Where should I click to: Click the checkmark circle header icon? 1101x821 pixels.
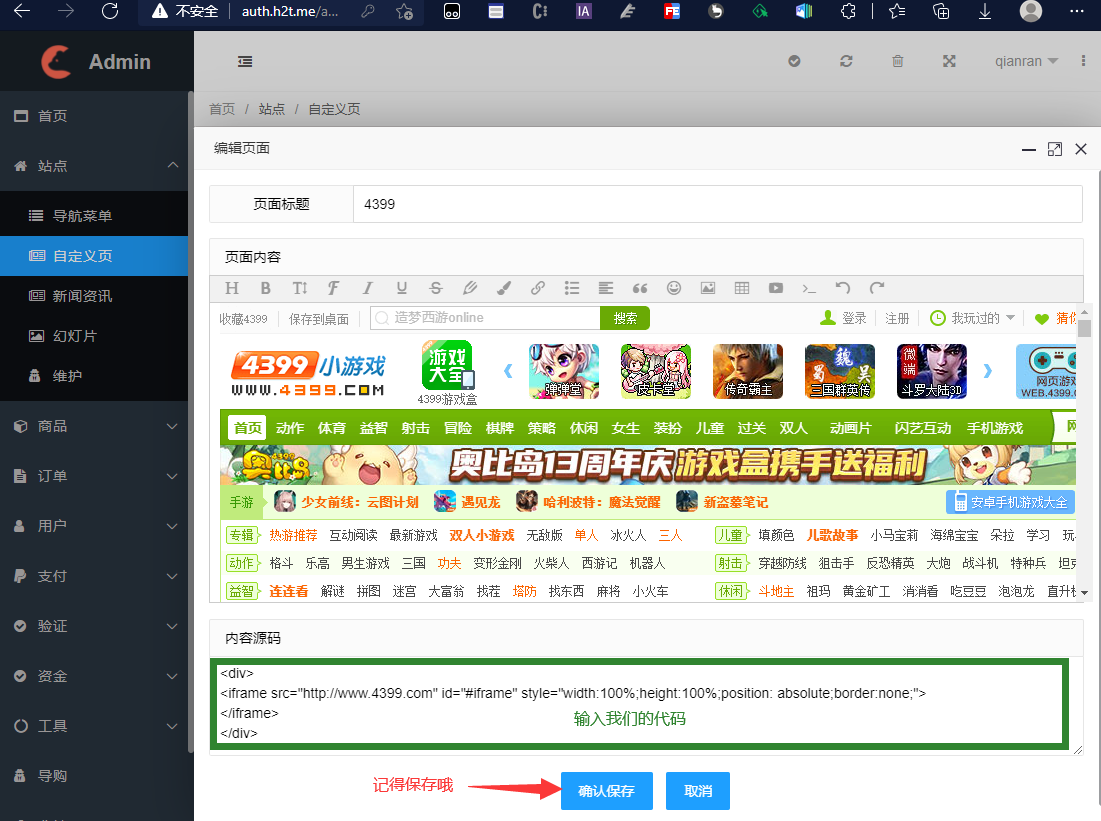pyautogui.click(x=794, y=61)
